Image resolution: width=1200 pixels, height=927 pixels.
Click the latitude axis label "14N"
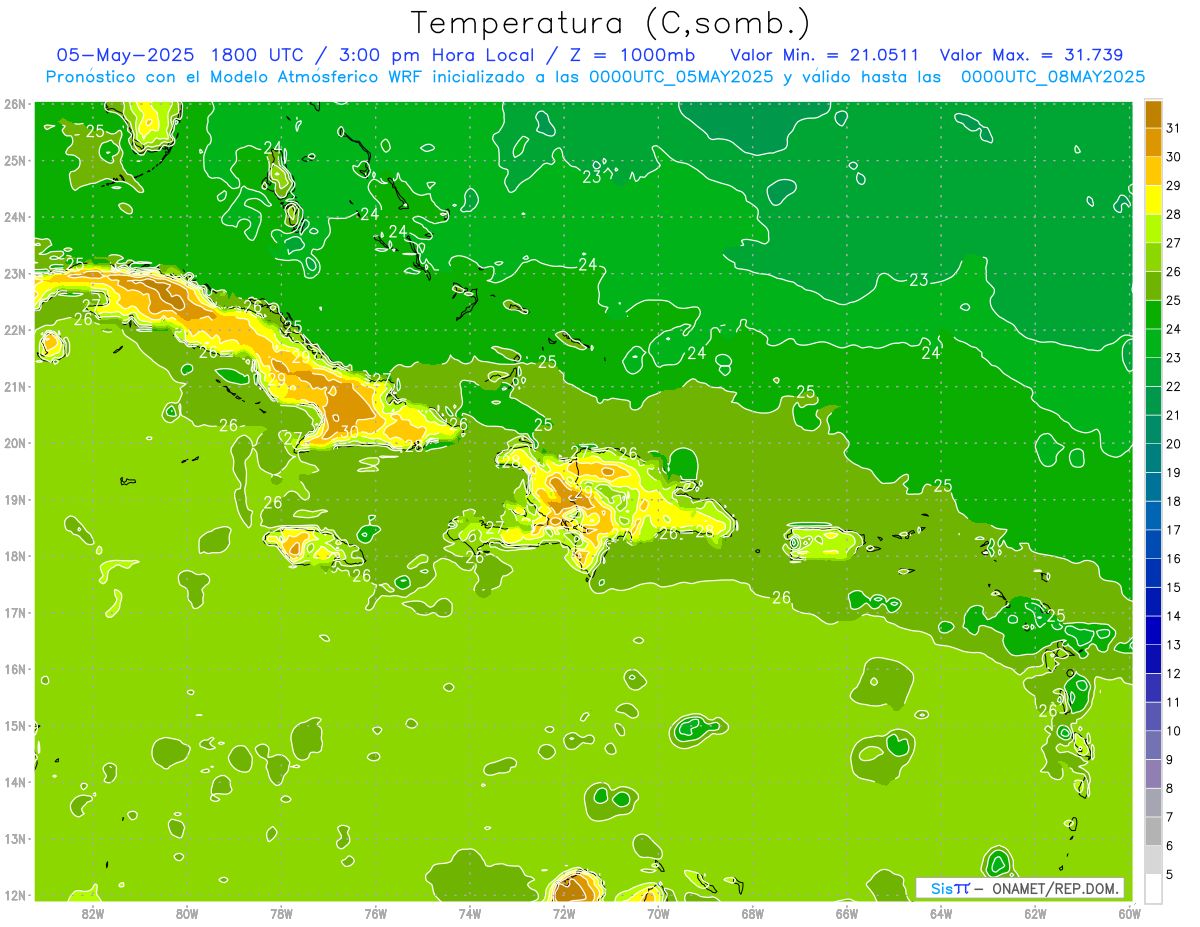[x=15, y=782]
